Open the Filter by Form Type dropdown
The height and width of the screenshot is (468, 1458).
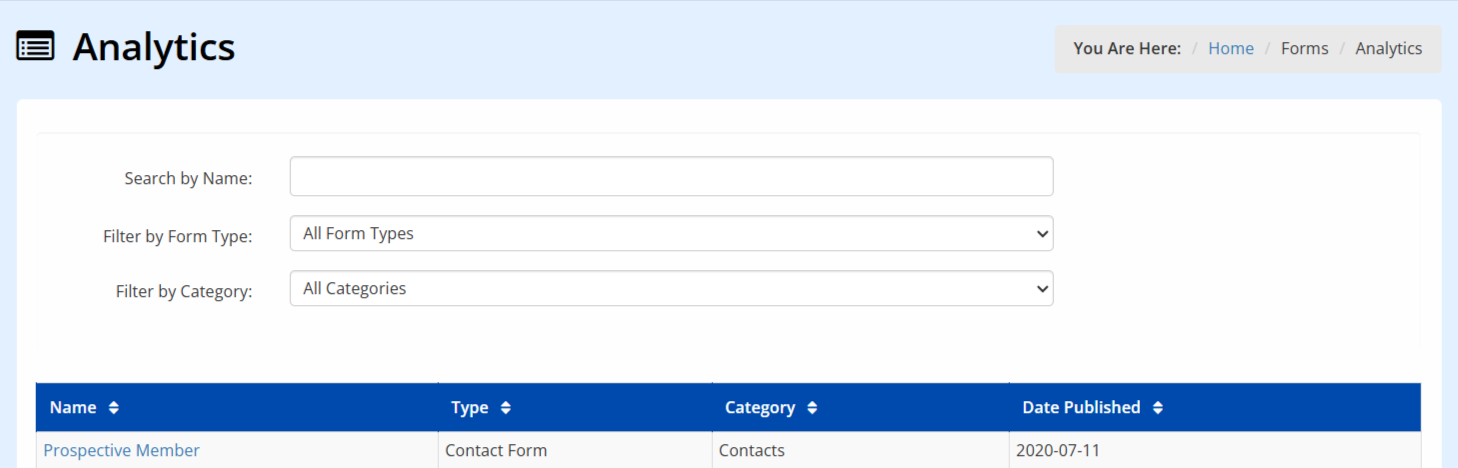coord(671,233)
